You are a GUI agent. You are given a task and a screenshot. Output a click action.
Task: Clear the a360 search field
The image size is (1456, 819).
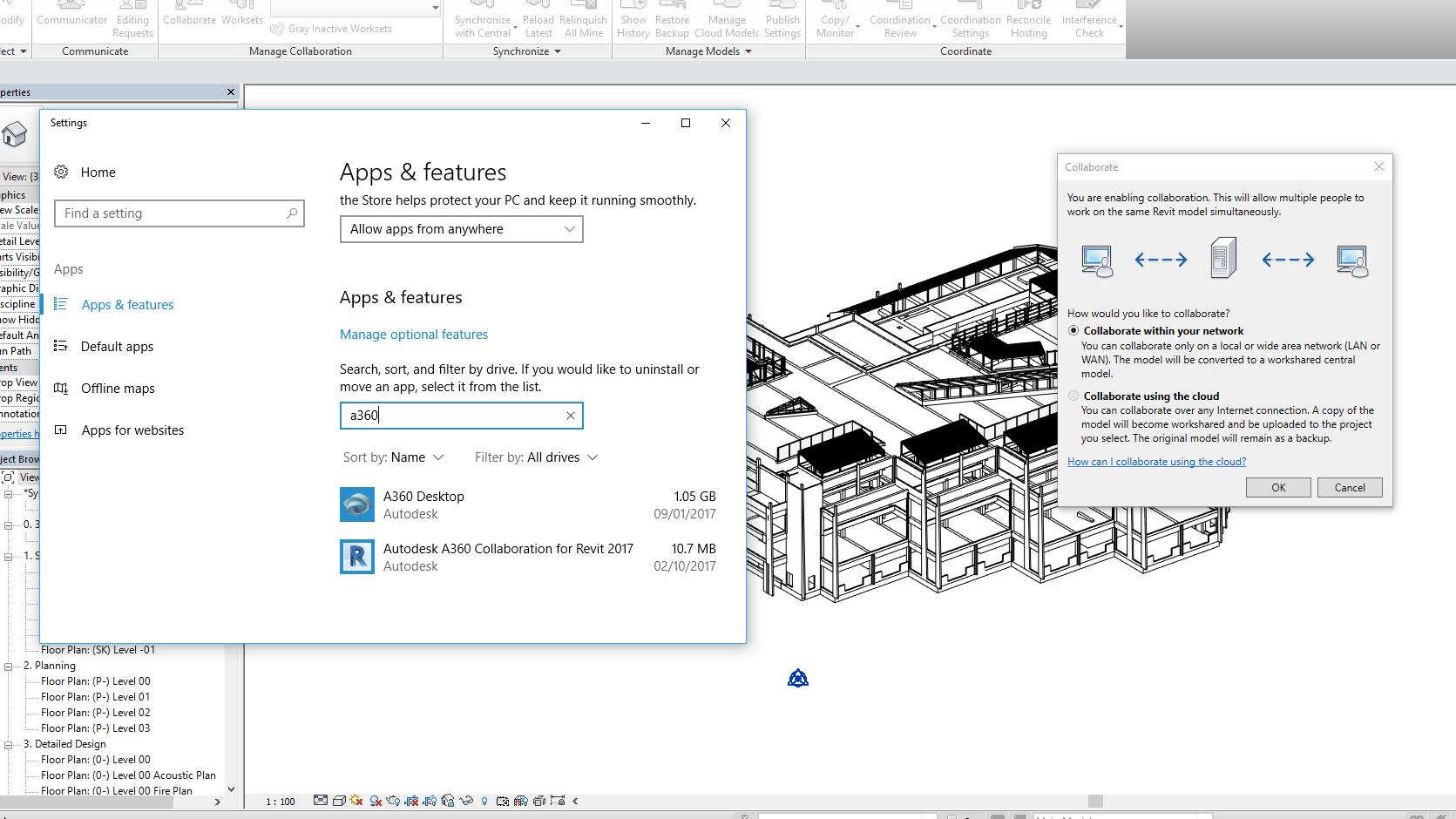pos(571,416)
